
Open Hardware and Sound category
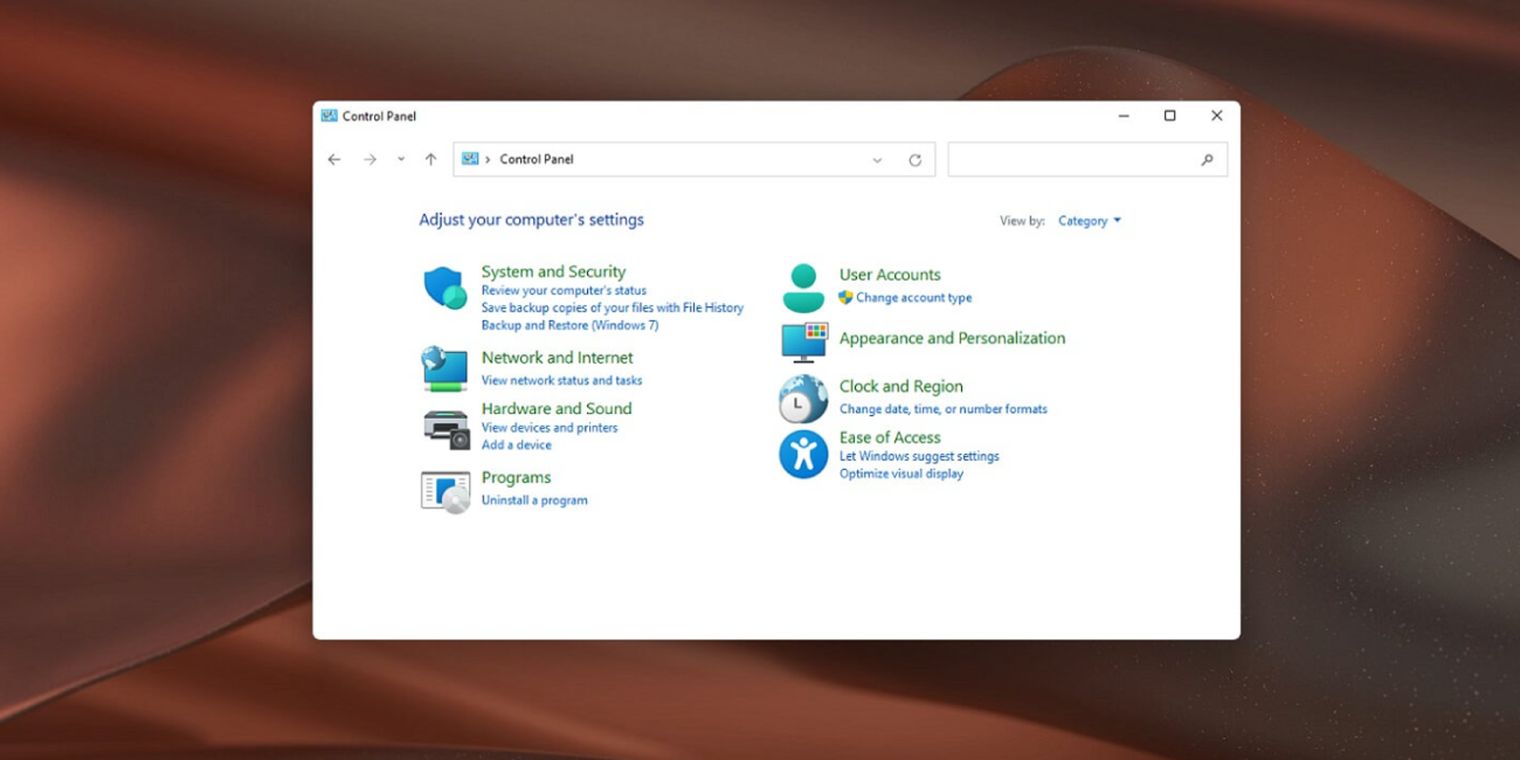click(x=556, y=408)
